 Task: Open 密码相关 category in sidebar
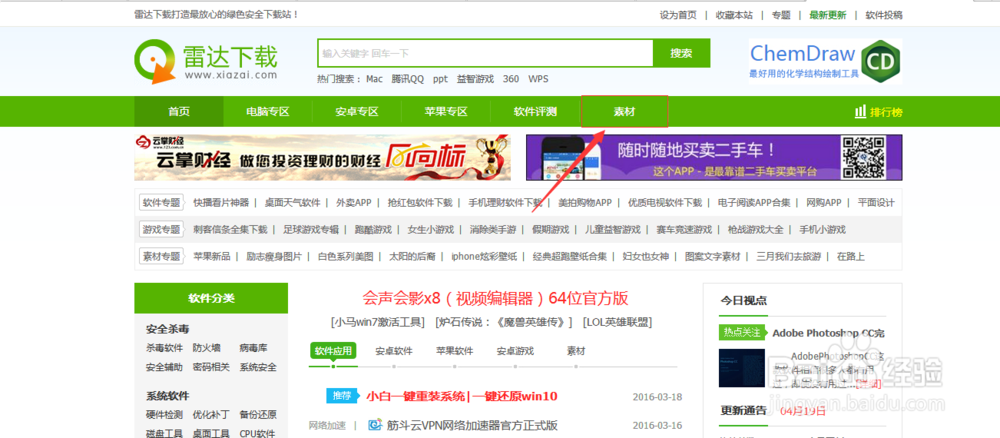211,367
